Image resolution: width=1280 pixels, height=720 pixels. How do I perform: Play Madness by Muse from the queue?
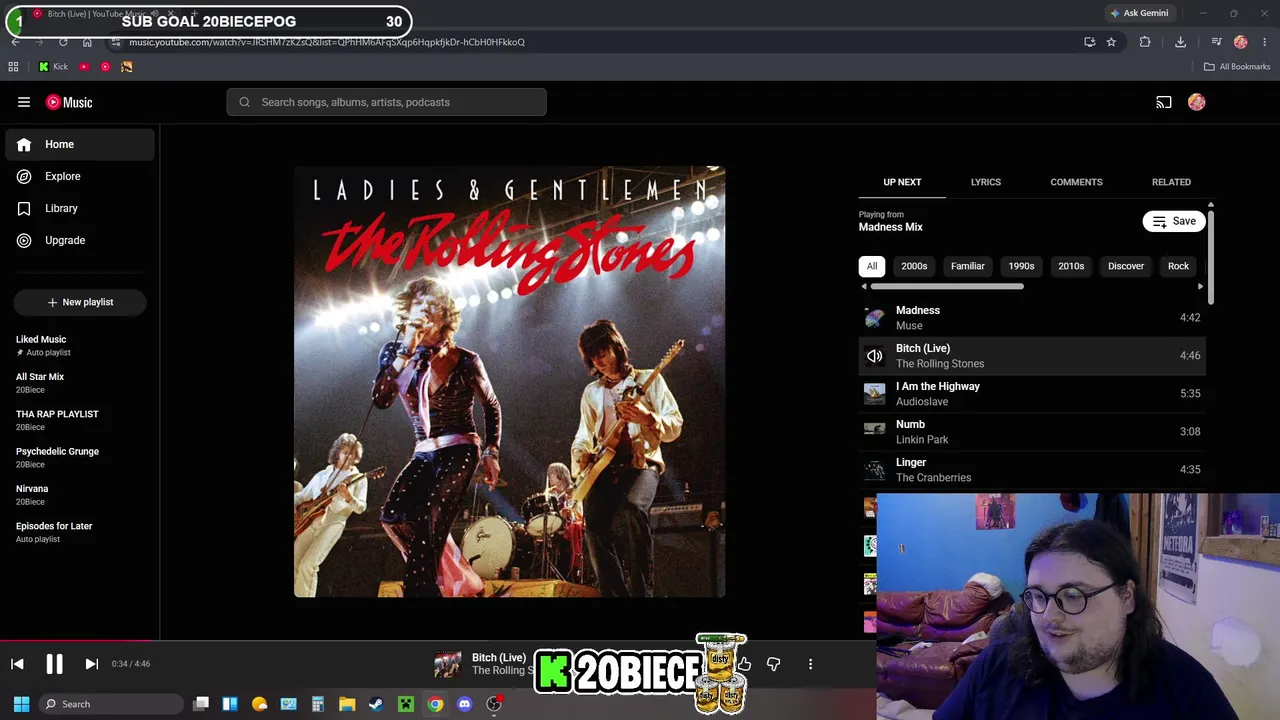coord(1032,318)
